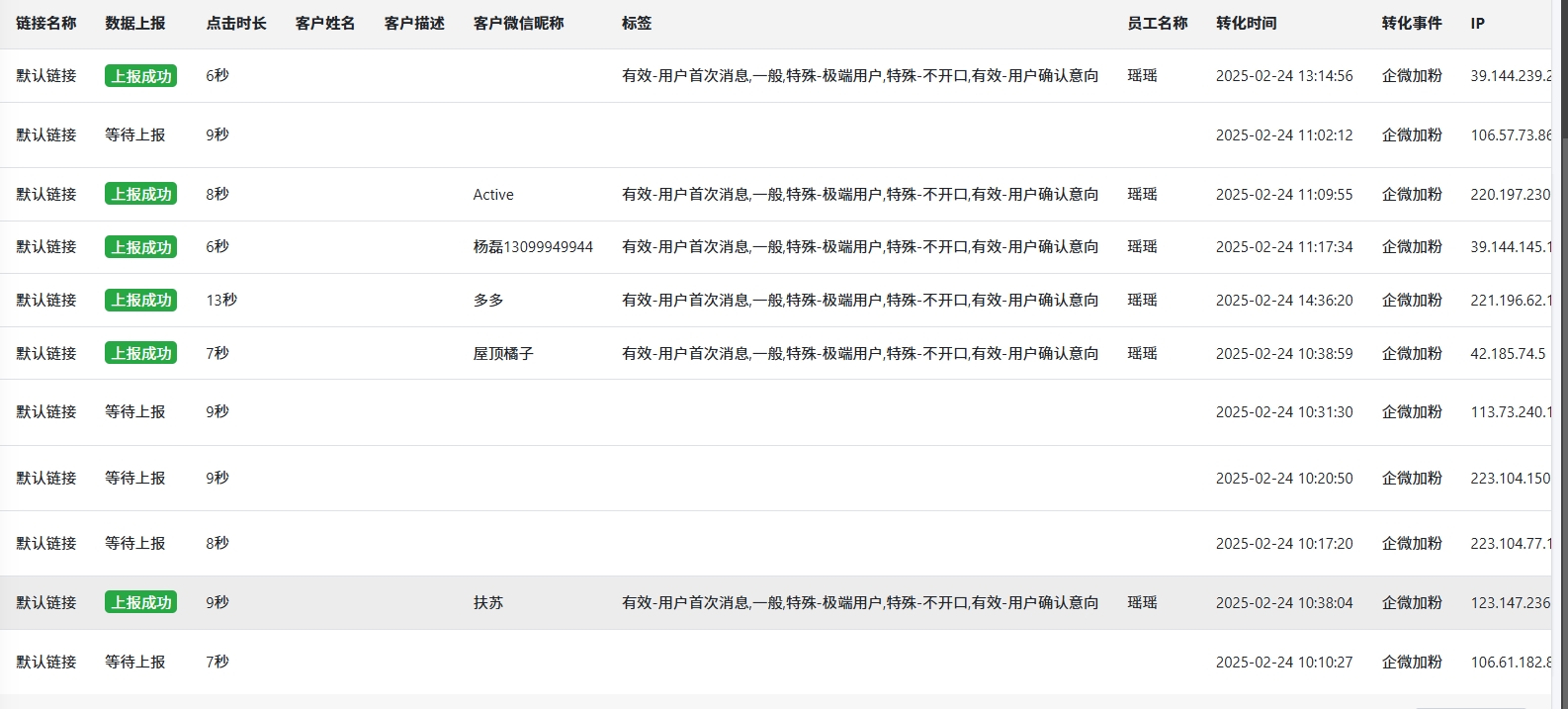Click the 客户微信昵称 column header
Image resolution: width=1568 pixels, height=709 pixels.
[x=518, y=23]
